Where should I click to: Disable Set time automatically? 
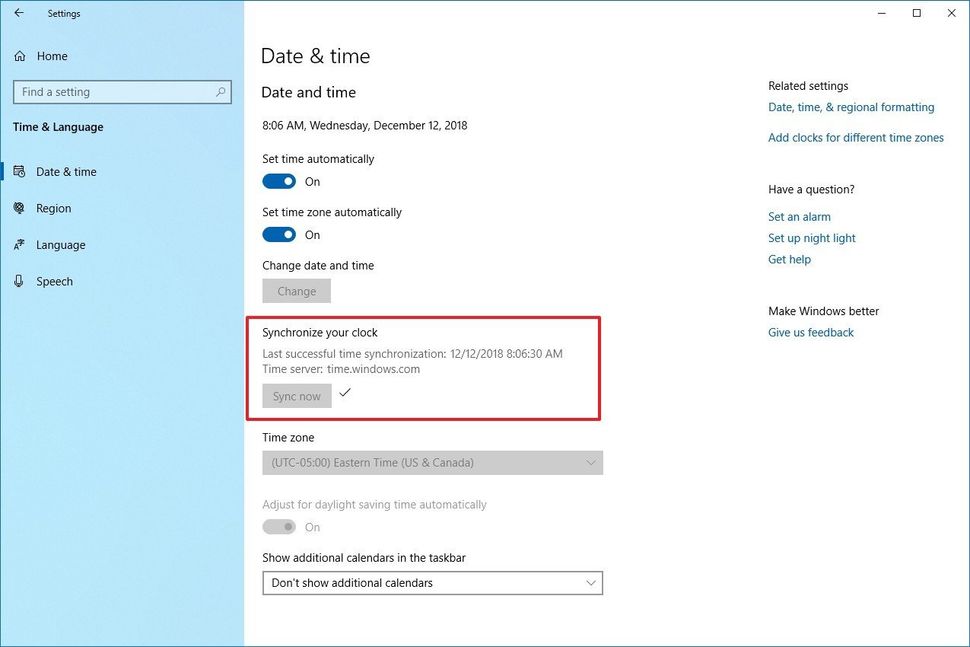(279, 181)
